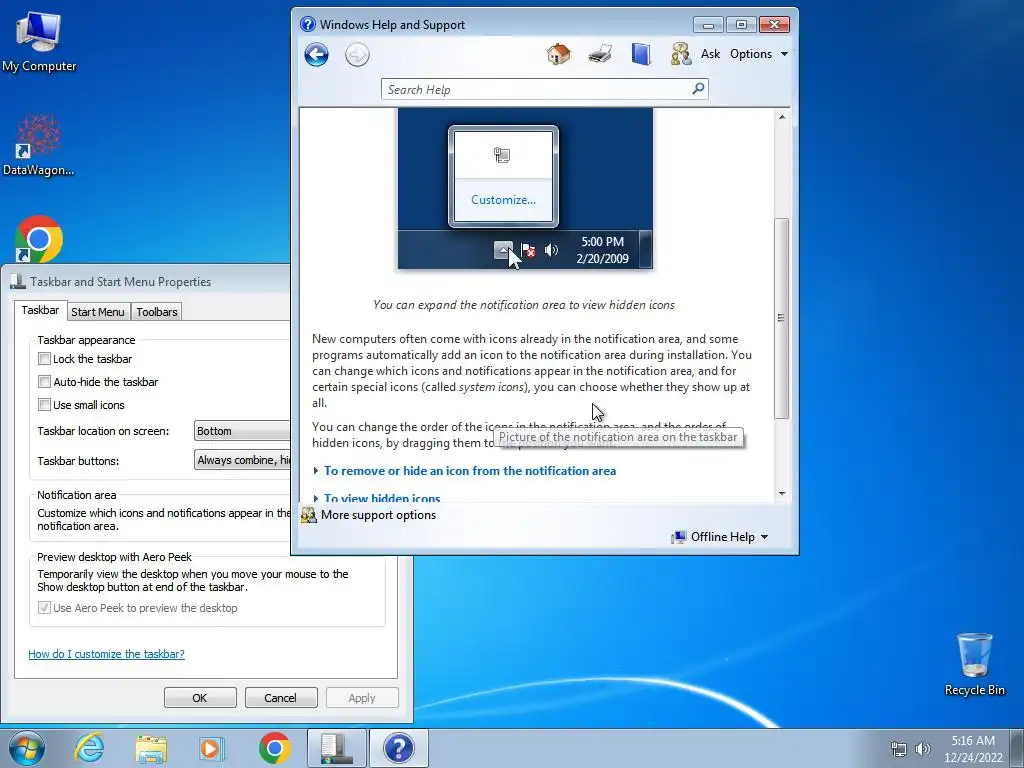The height and width of the screenshot is (768, 1024).
Task: Open Taskbar location on screen dropdown
Action: (x=242, y=431)
